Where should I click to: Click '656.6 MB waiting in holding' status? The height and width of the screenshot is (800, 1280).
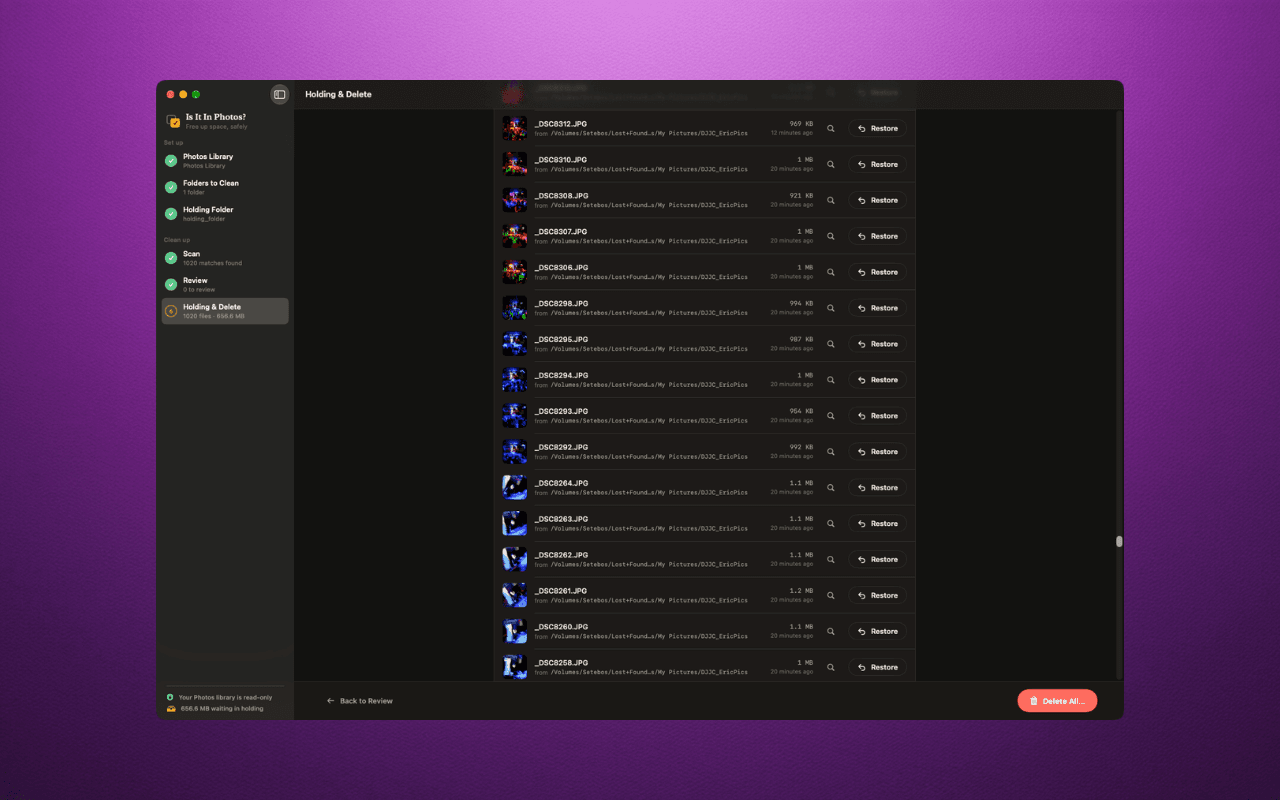222,708
